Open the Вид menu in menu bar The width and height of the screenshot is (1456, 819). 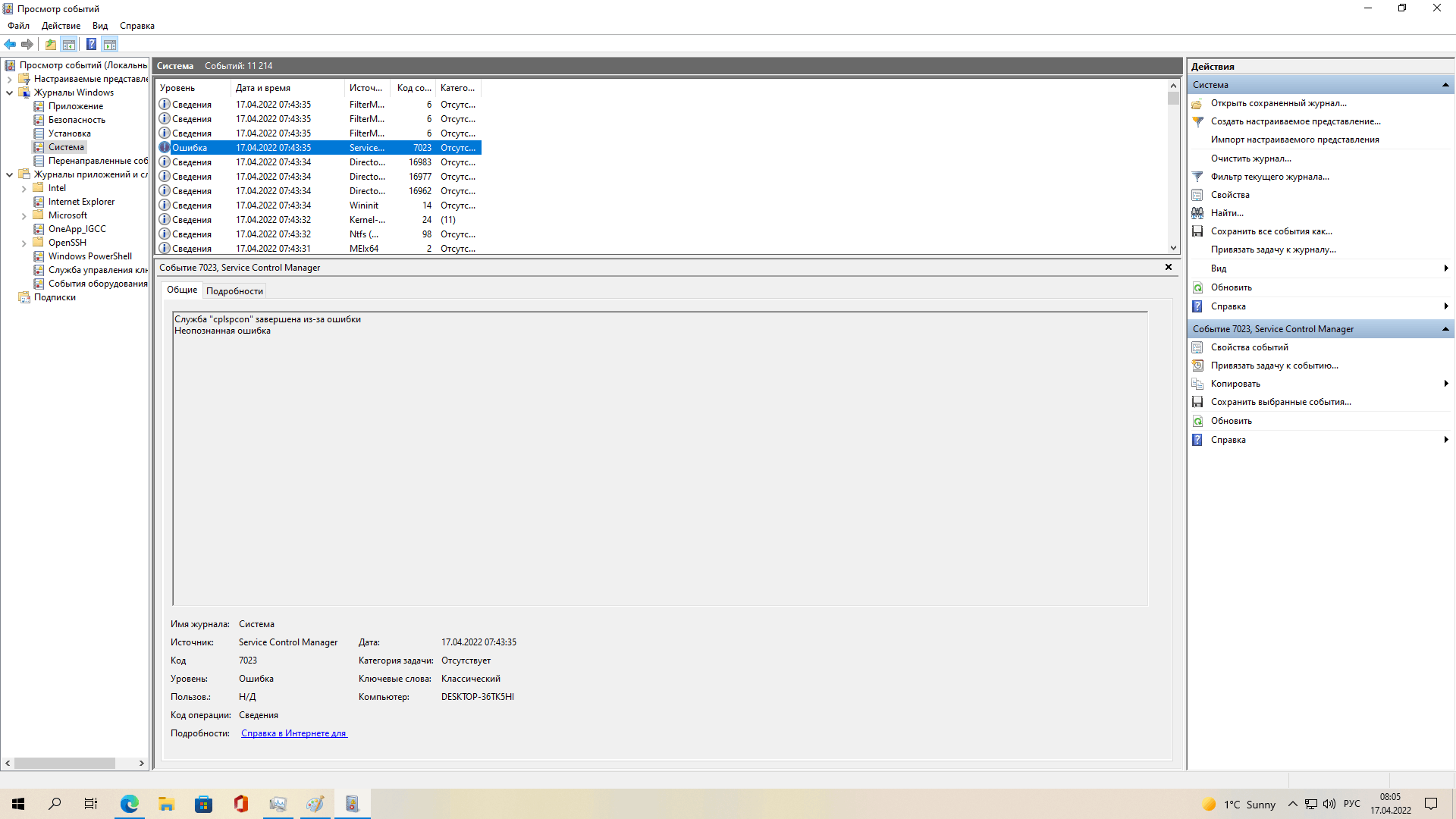pyautogui.click(x=100, y=26)
